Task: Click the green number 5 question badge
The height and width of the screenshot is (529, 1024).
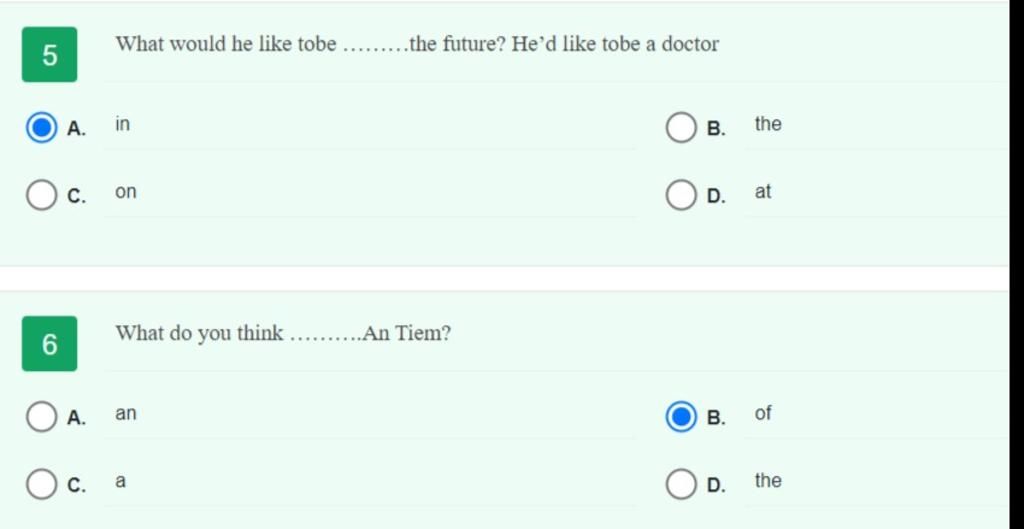Action: (x=50, y=55)
